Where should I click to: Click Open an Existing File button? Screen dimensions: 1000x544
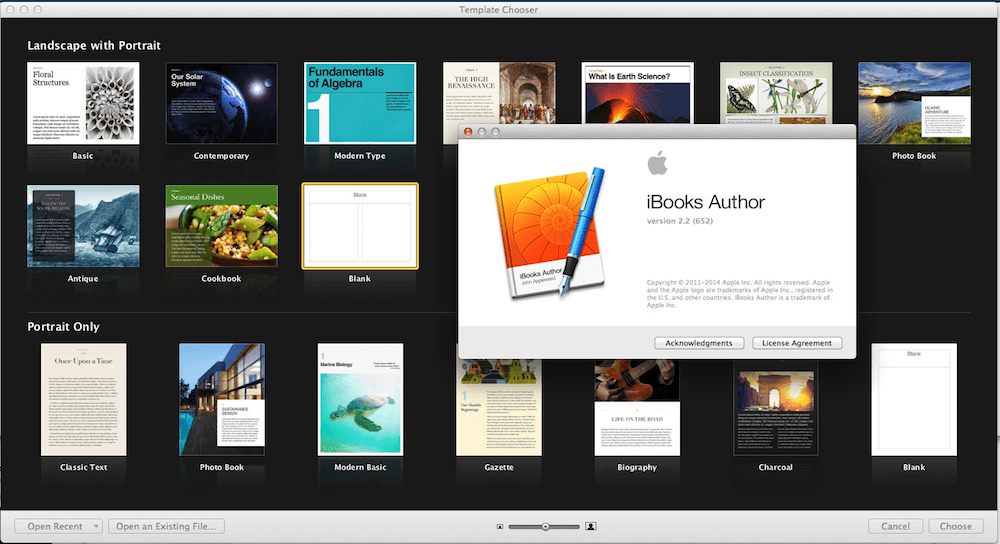click(166, 526)
